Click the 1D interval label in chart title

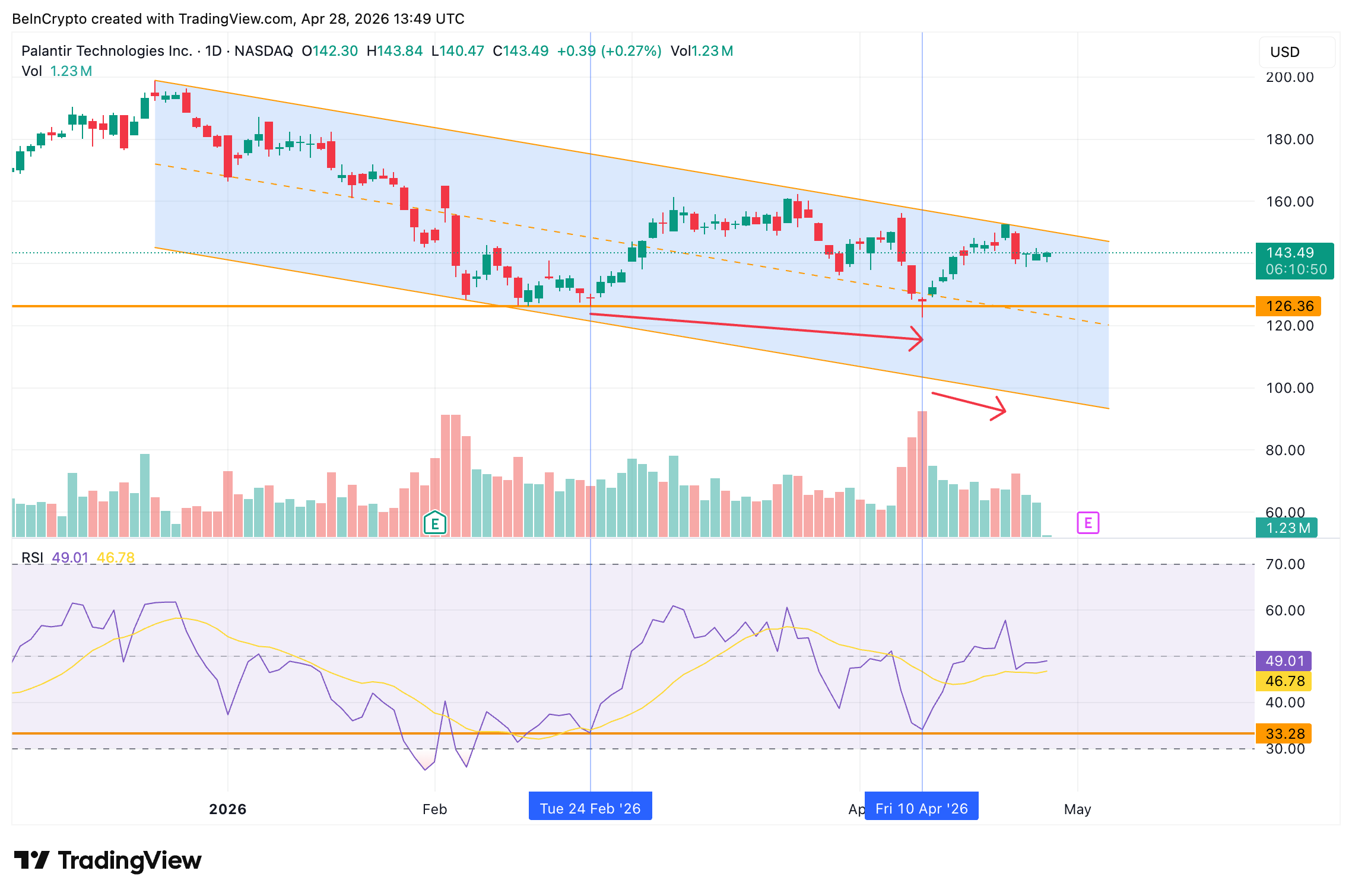pyautogui.click(x=213, y=51)
